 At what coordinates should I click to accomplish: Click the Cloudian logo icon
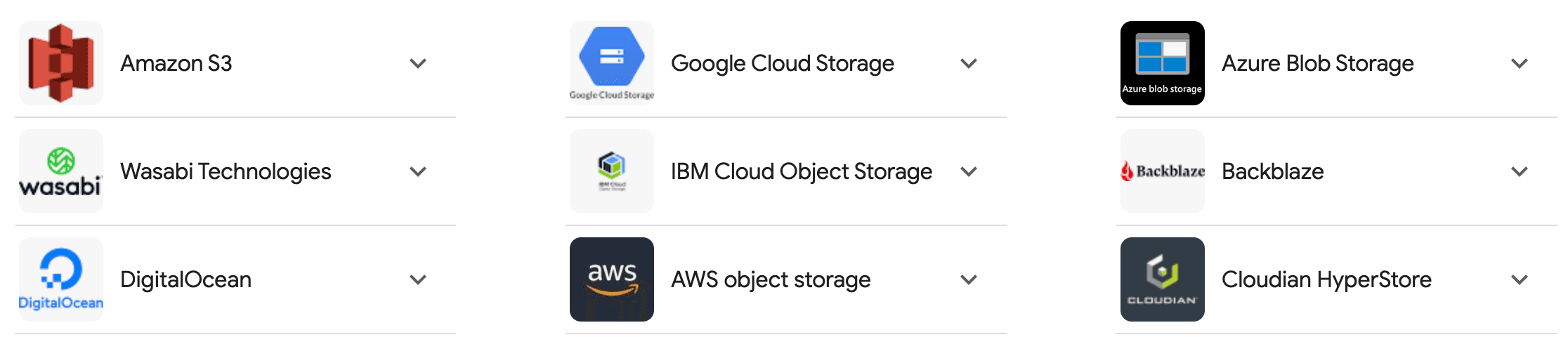point(1162,279)
